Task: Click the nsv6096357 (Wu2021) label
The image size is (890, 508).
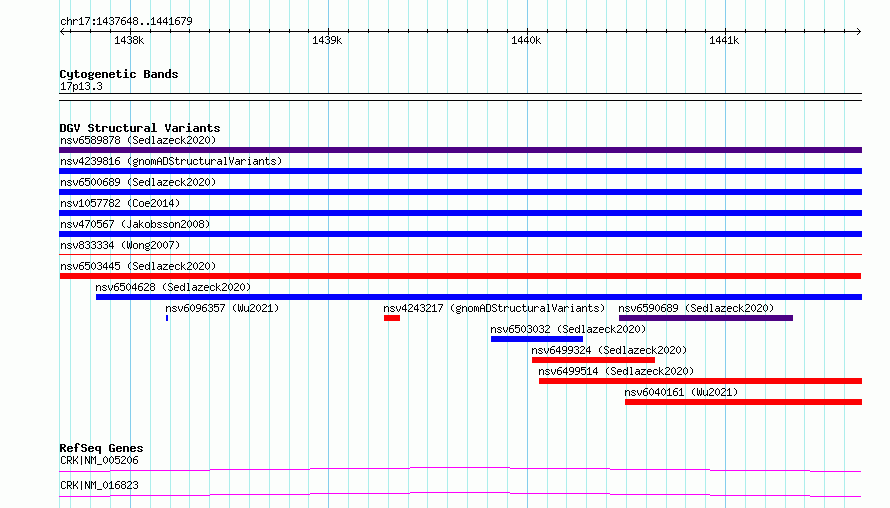Action: point(222,308)
